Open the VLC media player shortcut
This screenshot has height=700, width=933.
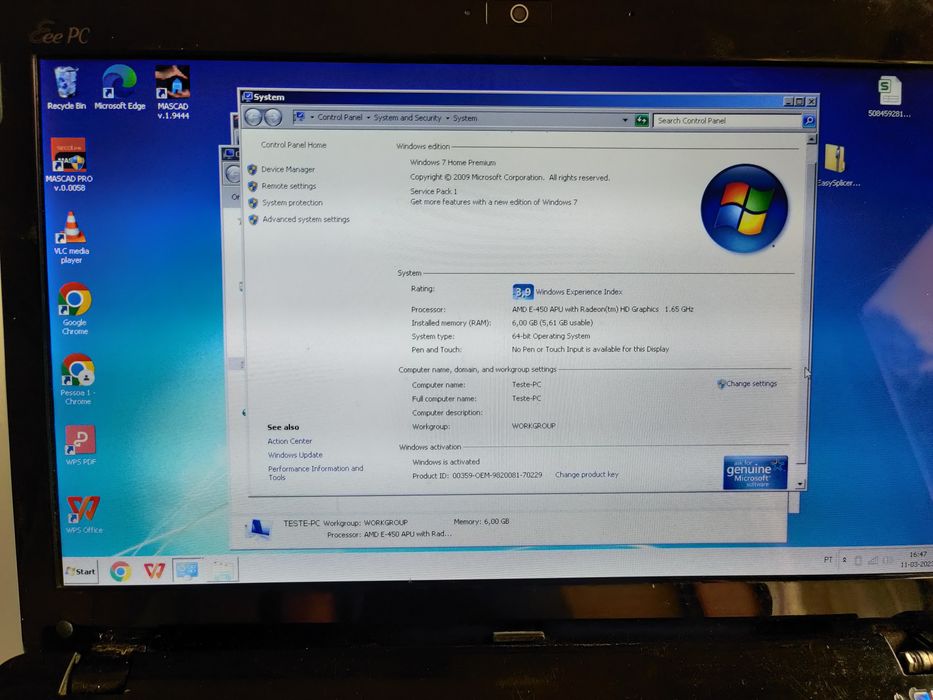coord(71,238)
